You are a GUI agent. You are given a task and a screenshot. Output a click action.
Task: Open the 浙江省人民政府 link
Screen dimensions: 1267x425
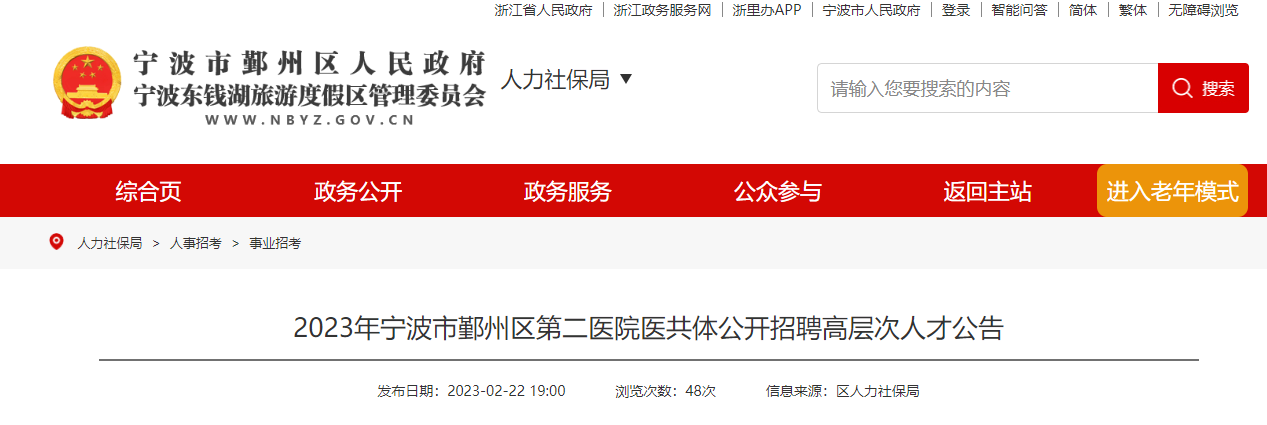coord(543,10)
